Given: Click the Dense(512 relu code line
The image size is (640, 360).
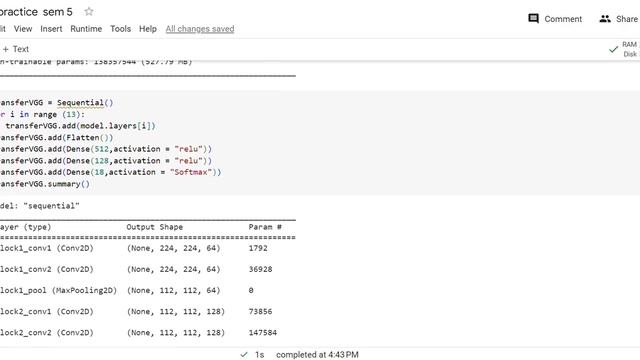Looking at the screenshot, I should click(x=106, y=149).
